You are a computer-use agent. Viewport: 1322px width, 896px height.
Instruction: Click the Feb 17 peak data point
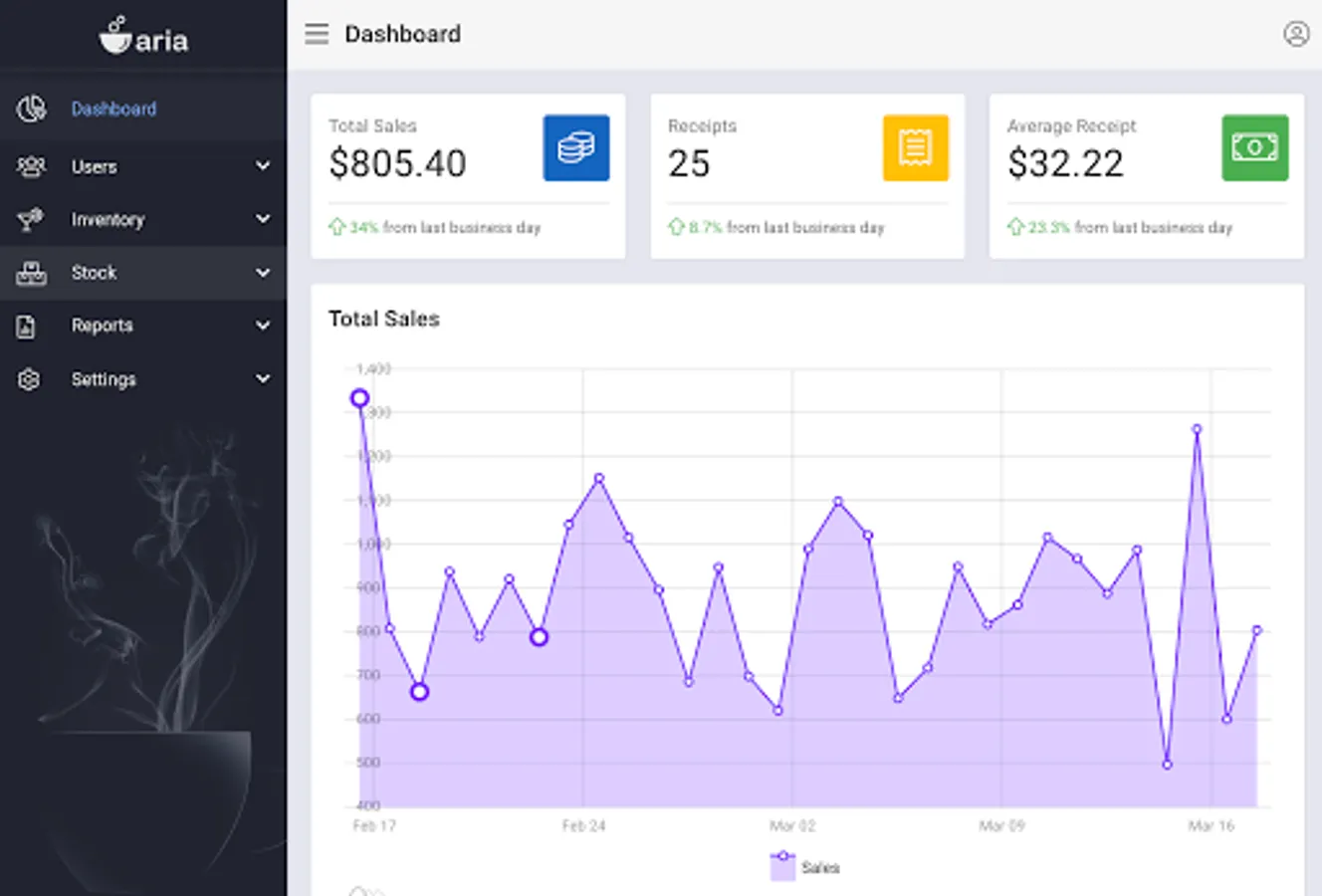click(x=359, y=398)
